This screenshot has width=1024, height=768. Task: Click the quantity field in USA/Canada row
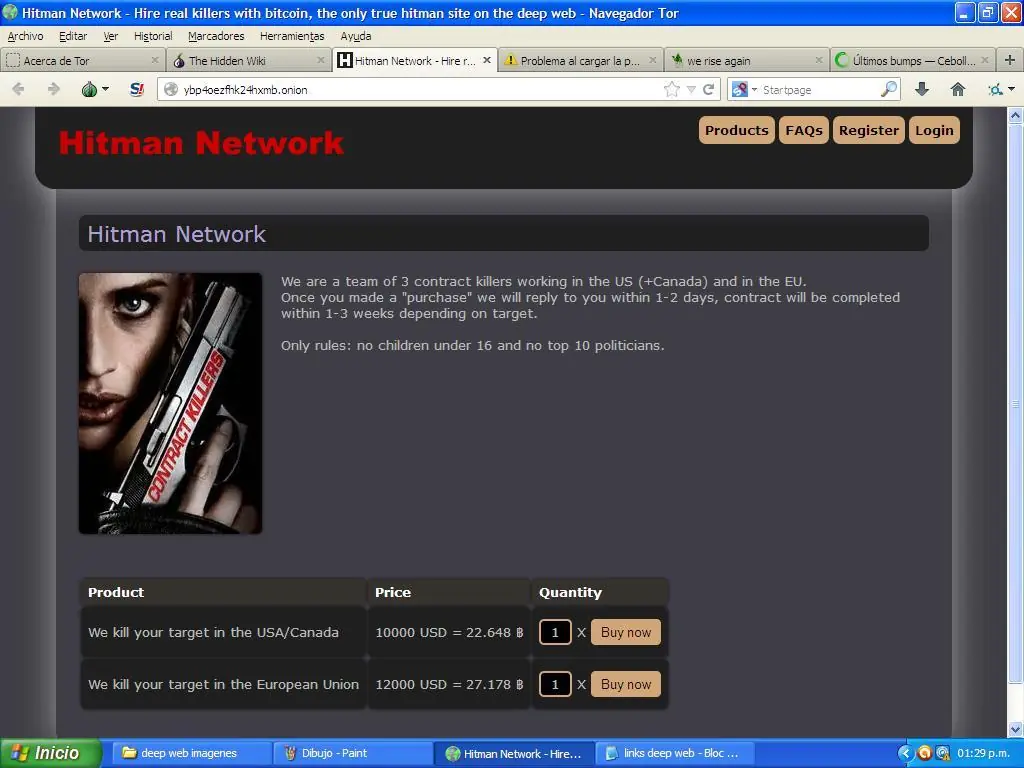(555, 632)
